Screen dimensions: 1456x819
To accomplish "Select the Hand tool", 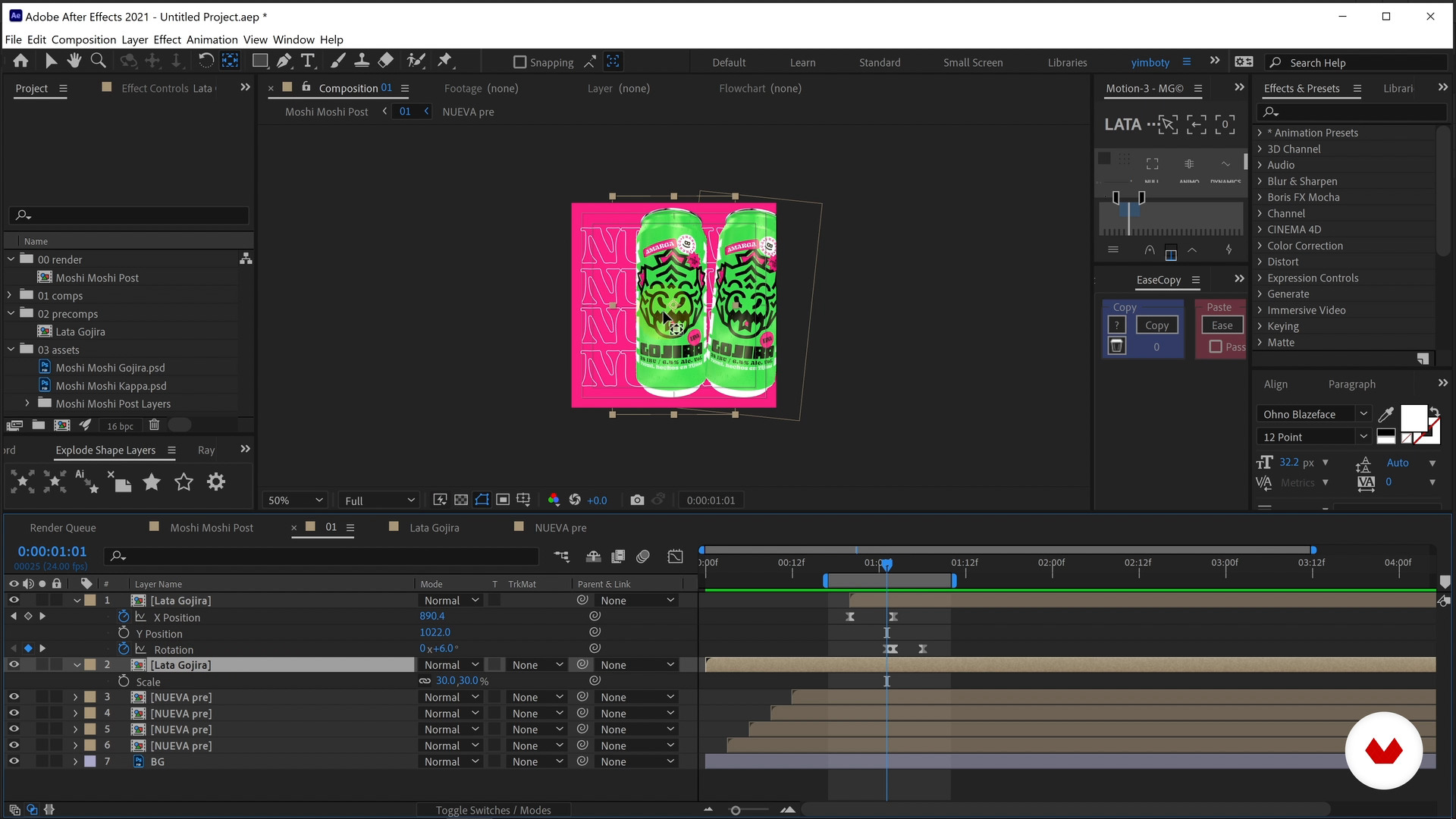I will pos(74,61).
